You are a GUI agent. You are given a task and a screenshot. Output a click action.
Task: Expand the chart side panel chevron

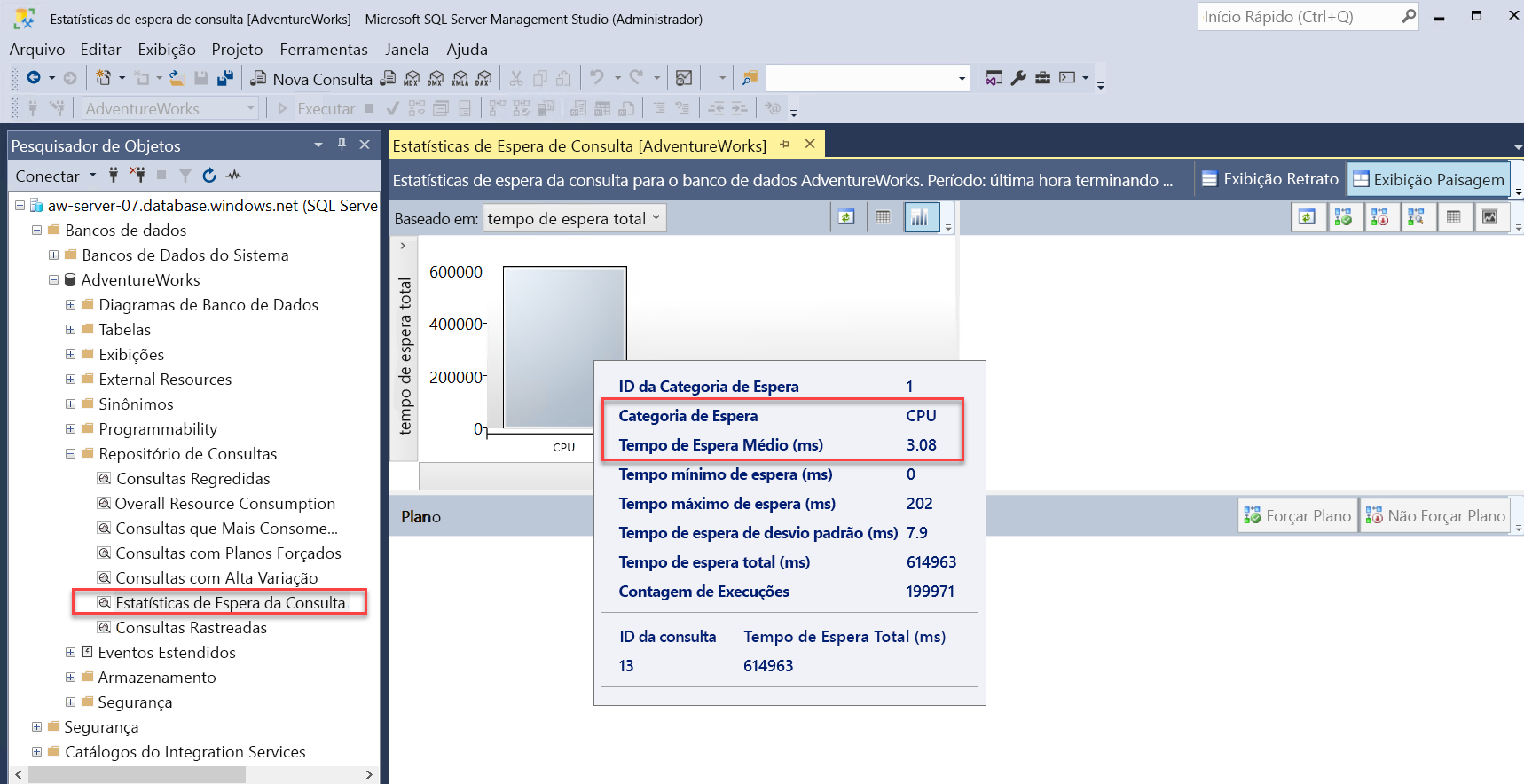pos(403,246)
